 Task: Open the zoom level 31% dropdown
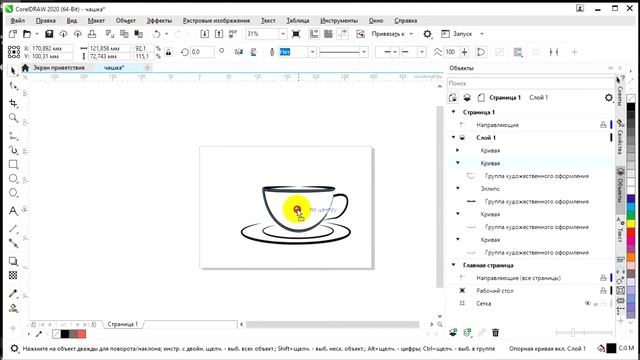pos(282,34)
